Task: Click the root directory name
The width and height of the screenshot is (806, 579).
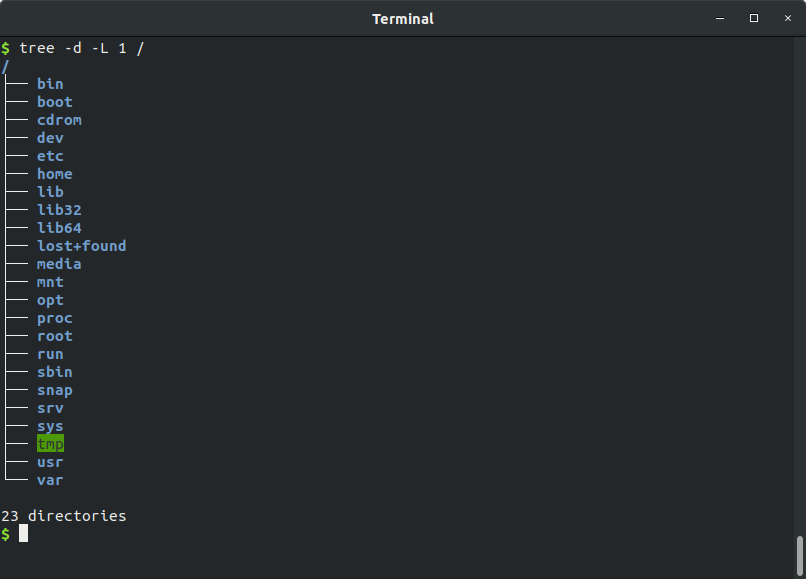Action: pos(55,336)
